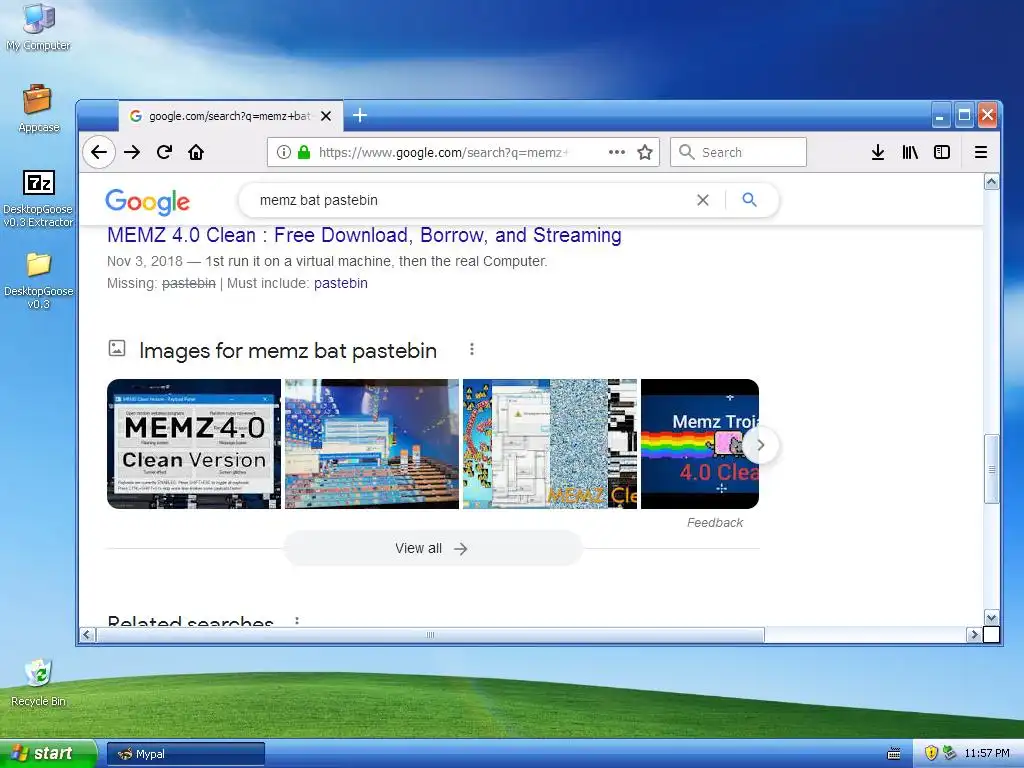
Task: Maximize the Mypal browser window
Action: (965, 116)
